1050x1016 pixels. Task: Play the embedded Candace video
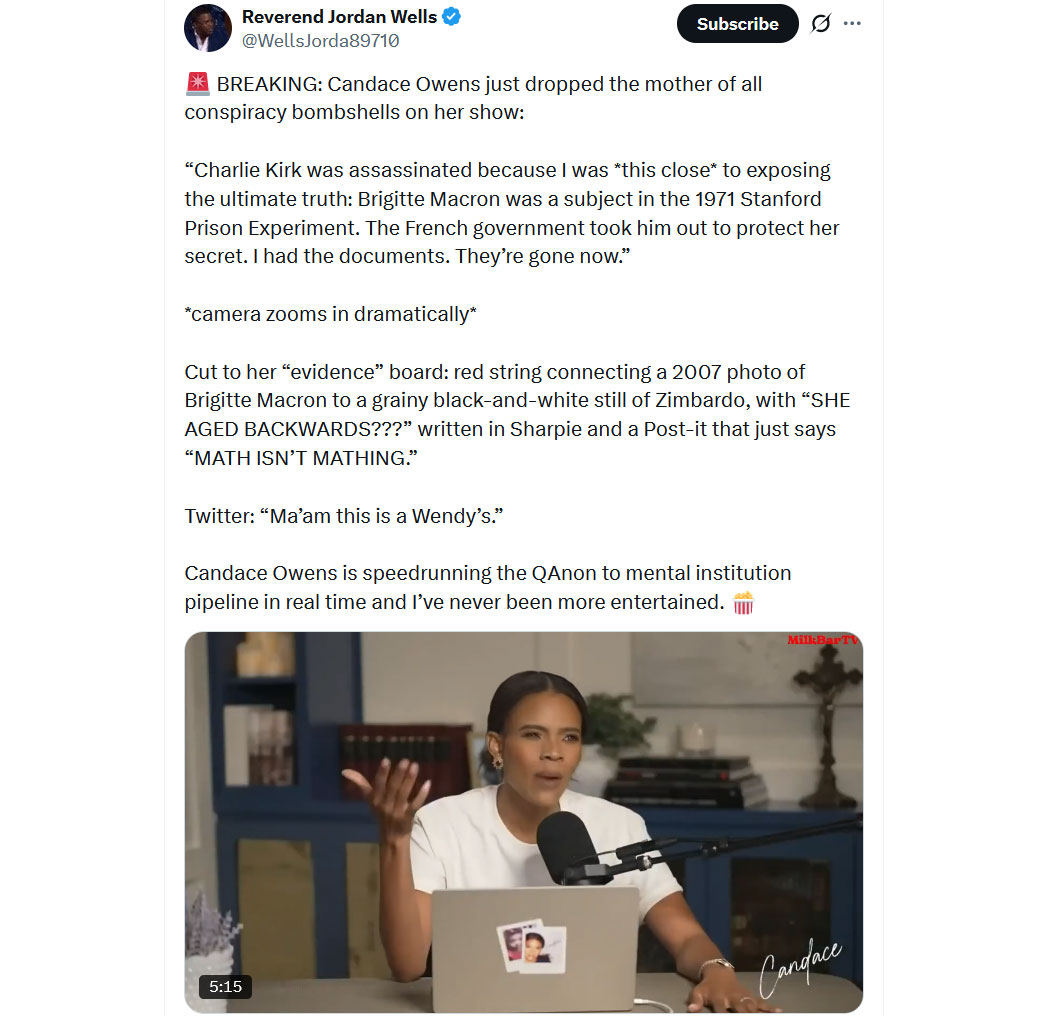click(524, 822)
